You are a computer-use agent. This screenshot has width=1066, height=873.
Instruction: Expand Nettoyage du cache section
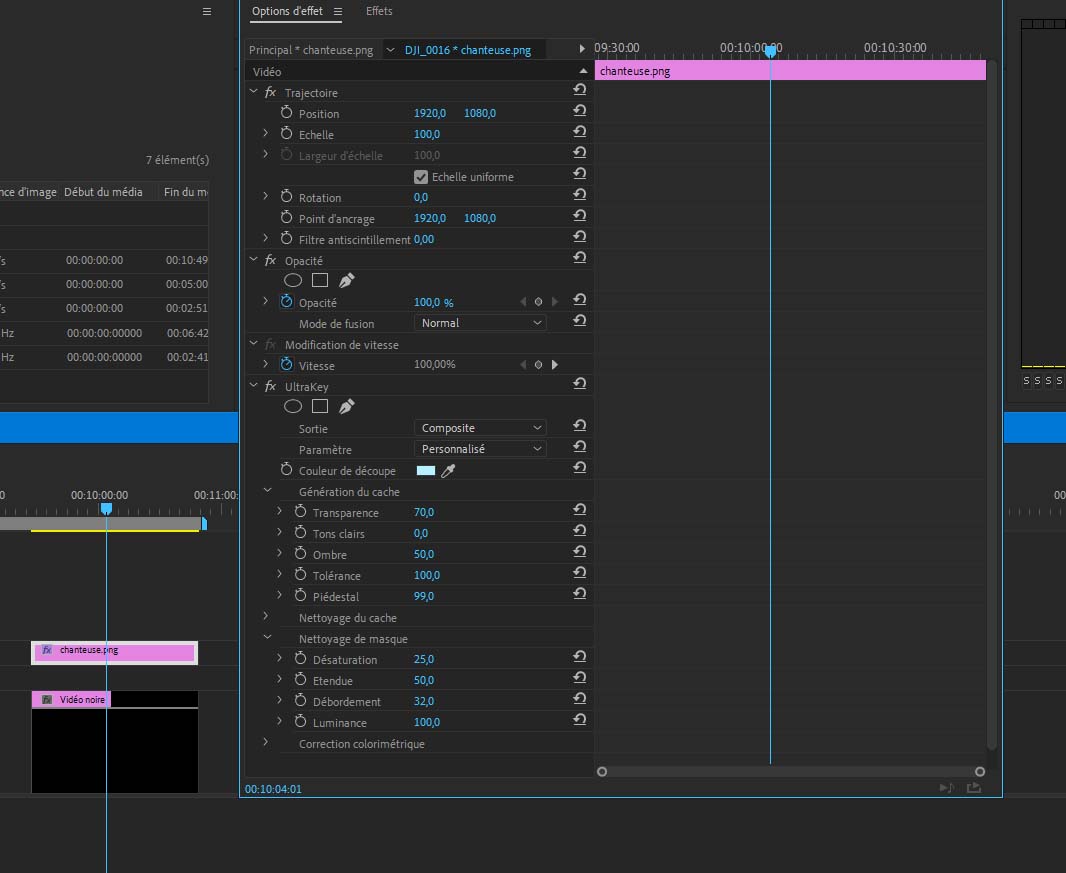266,617
